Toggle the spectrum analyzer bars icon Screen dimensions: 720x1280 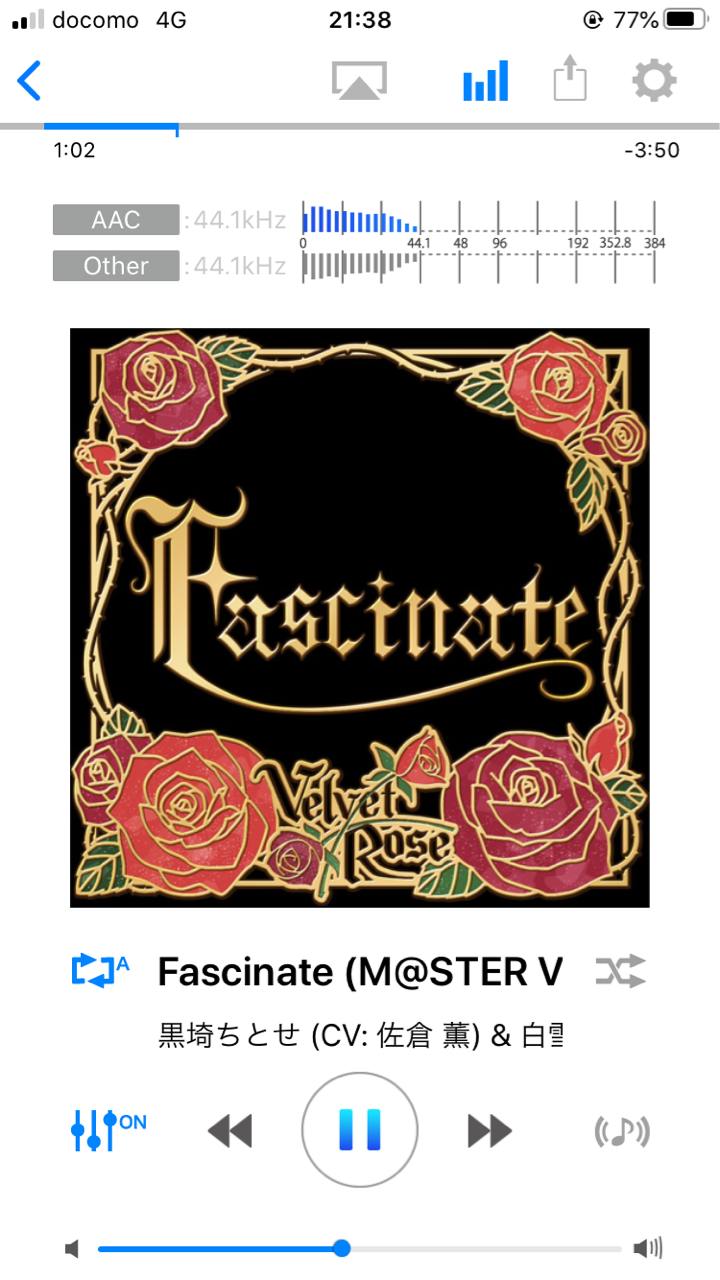coord(486,81)
